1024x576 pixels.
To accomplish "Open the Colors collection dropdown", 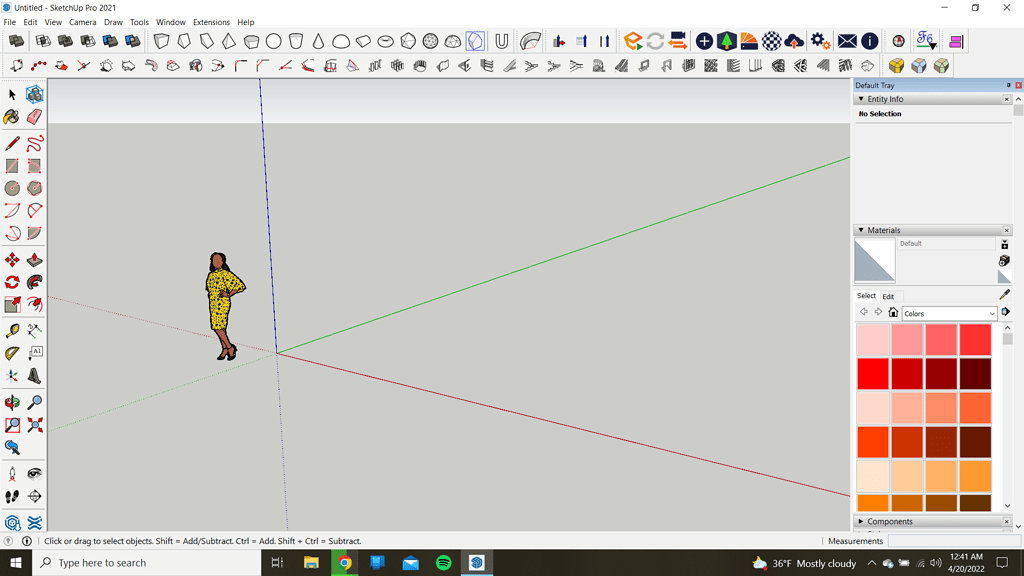I will tap(948, 313).
